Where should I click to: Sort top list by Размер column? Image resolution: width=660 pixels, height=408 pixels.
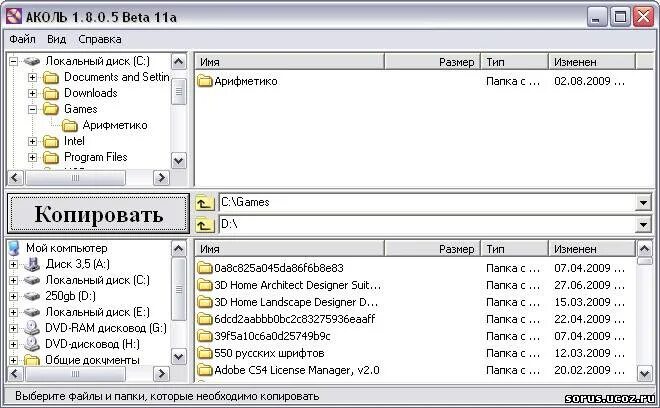click(x=432, y=62)
